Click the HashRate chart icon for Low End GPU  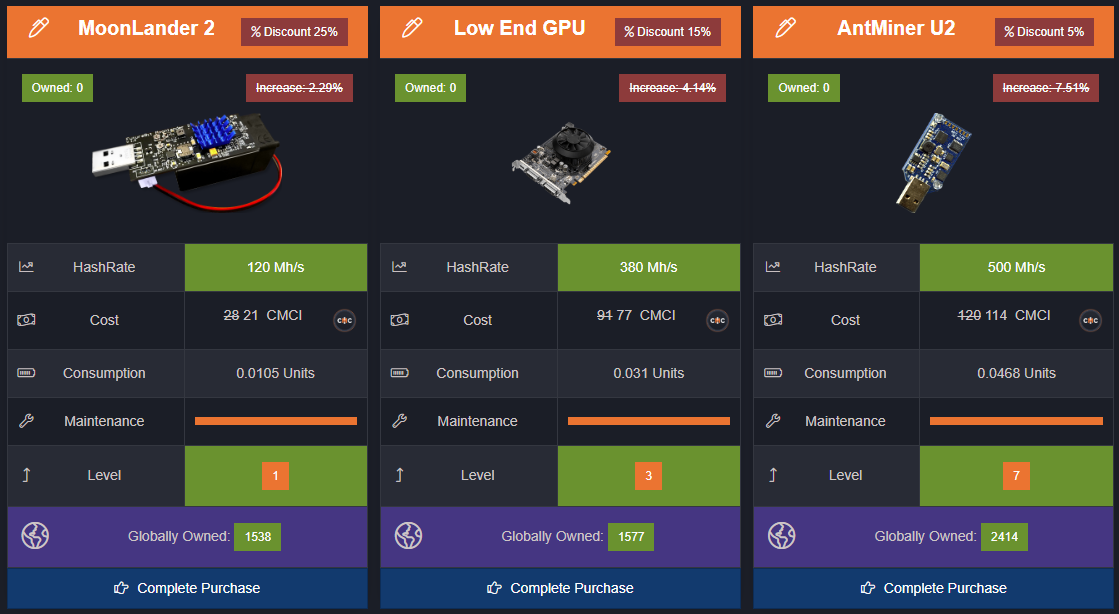(x=400, y=266)
